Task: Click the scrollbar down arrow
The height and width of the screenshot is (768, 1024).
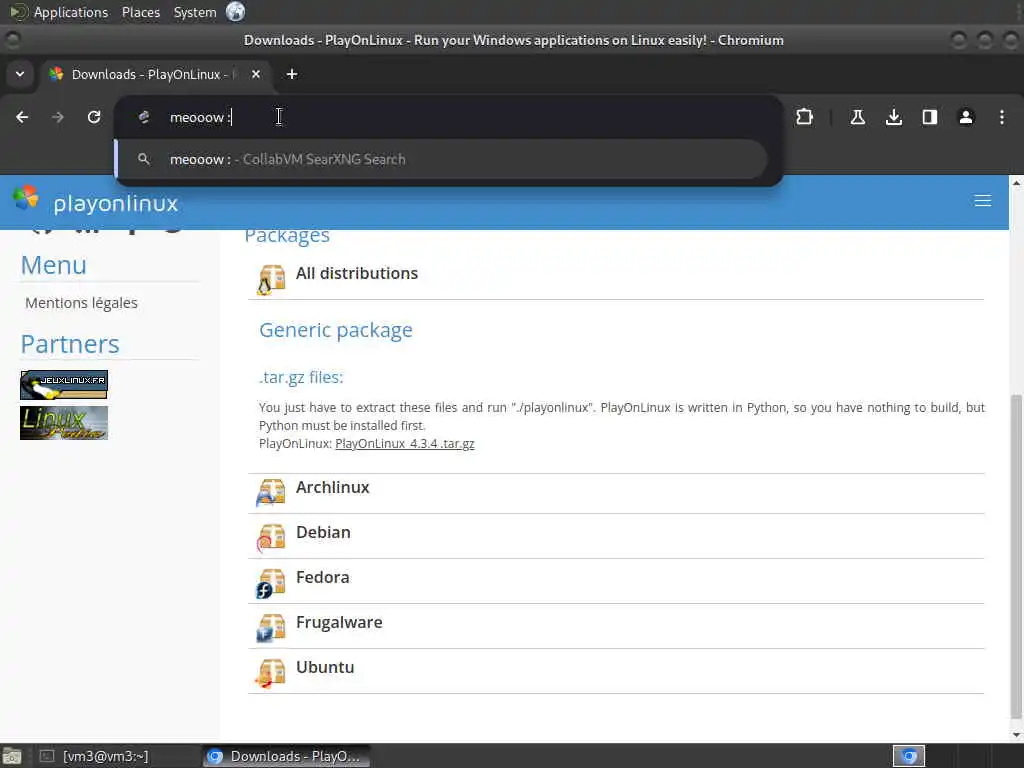Action: pos(1016,735)
